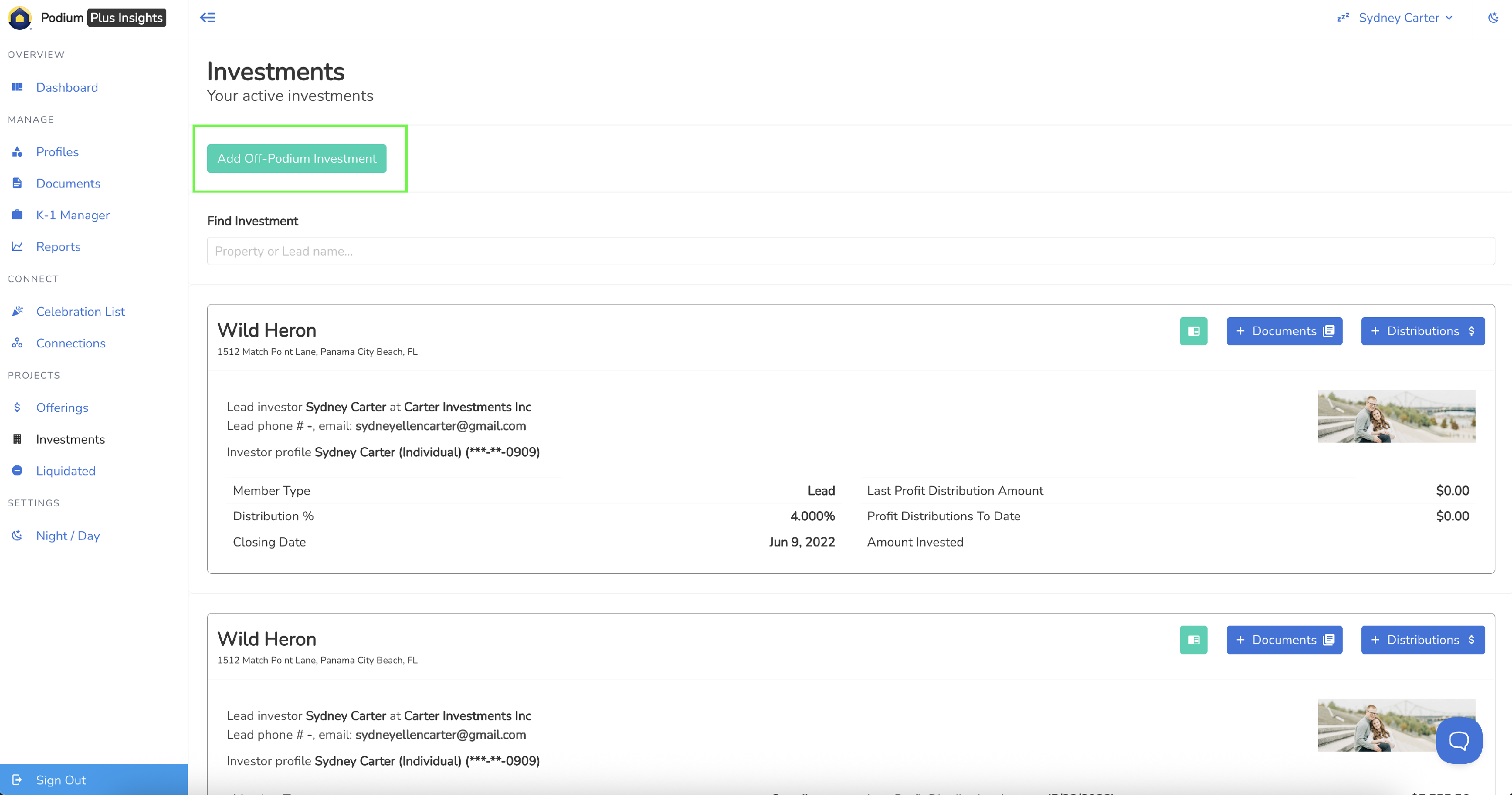This screenshot has width=1512, height=795.
Task: Click second Wild Heron green card icon
Action: click(1193, 640)
